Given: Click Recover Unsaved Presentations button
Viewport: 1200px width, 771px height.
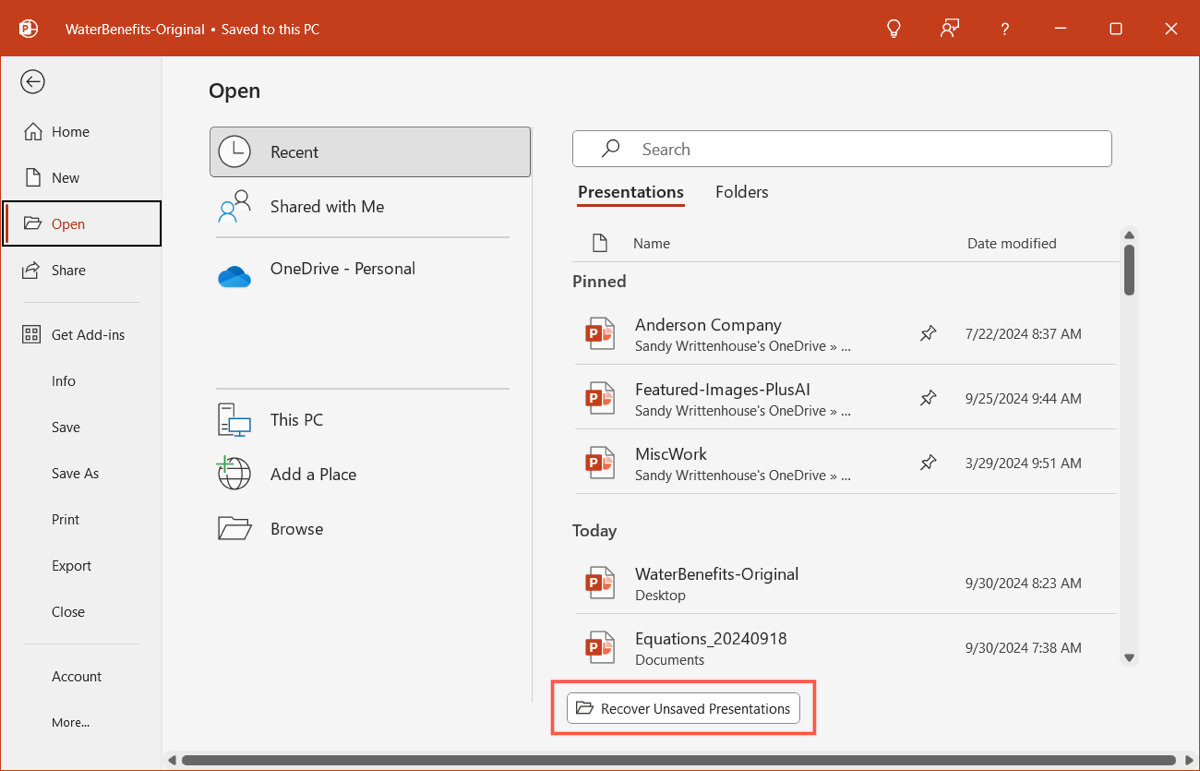Looking at the screenshot, I should pos(684,709).
